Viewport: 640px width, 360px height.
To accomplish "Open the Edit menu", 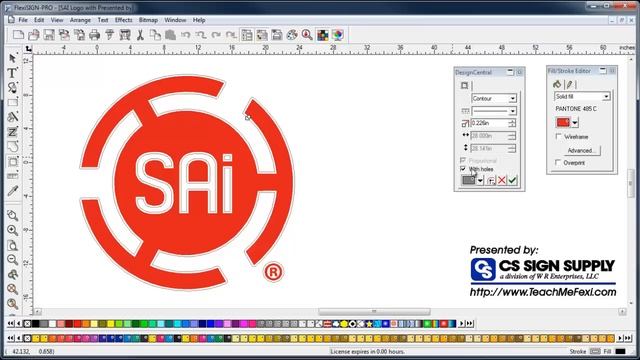I will (x=39, y=20).
